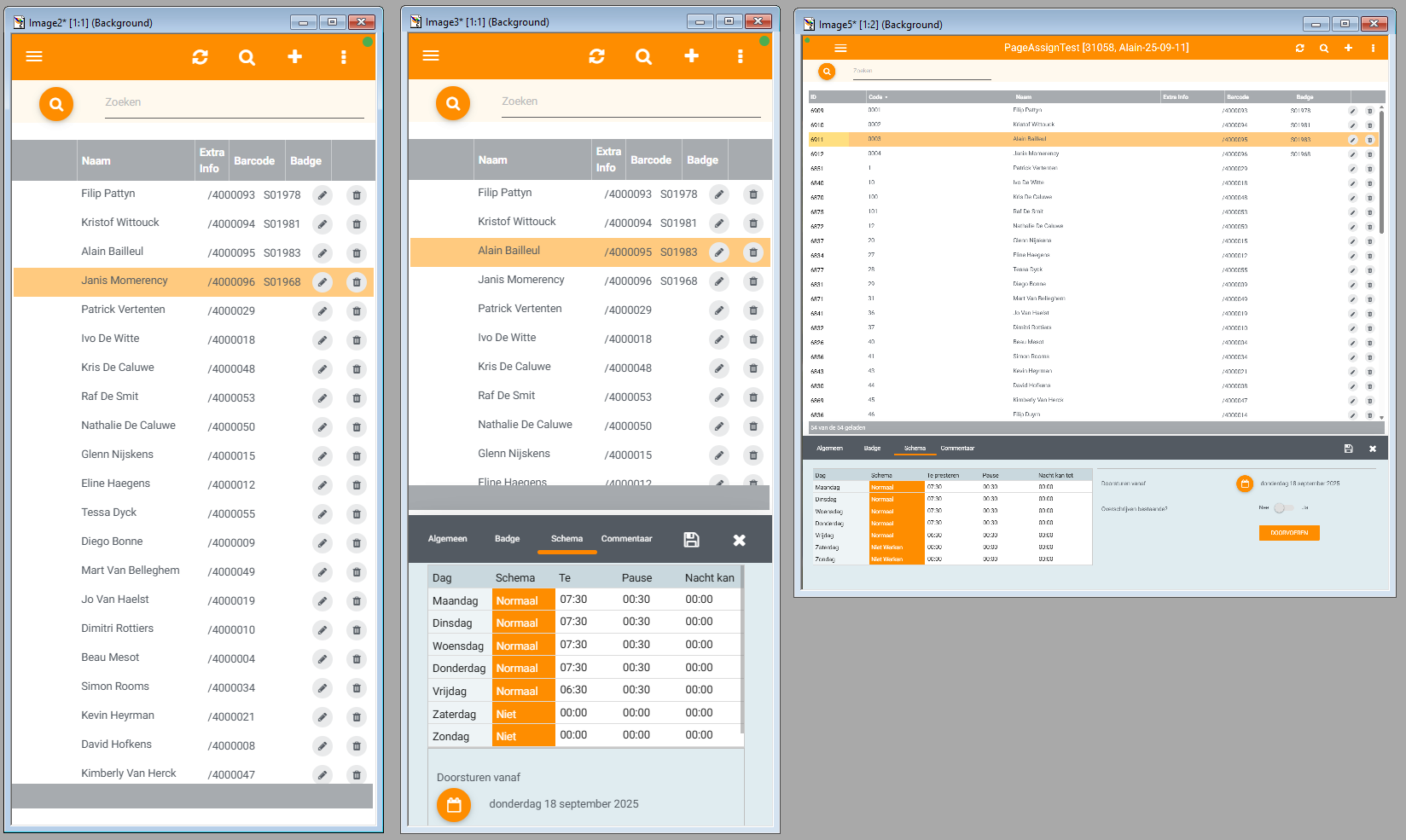1406x840 pixels.
Task: Edit Alain Bailleul row in Image3 window
Action: [x=719, y=252]
